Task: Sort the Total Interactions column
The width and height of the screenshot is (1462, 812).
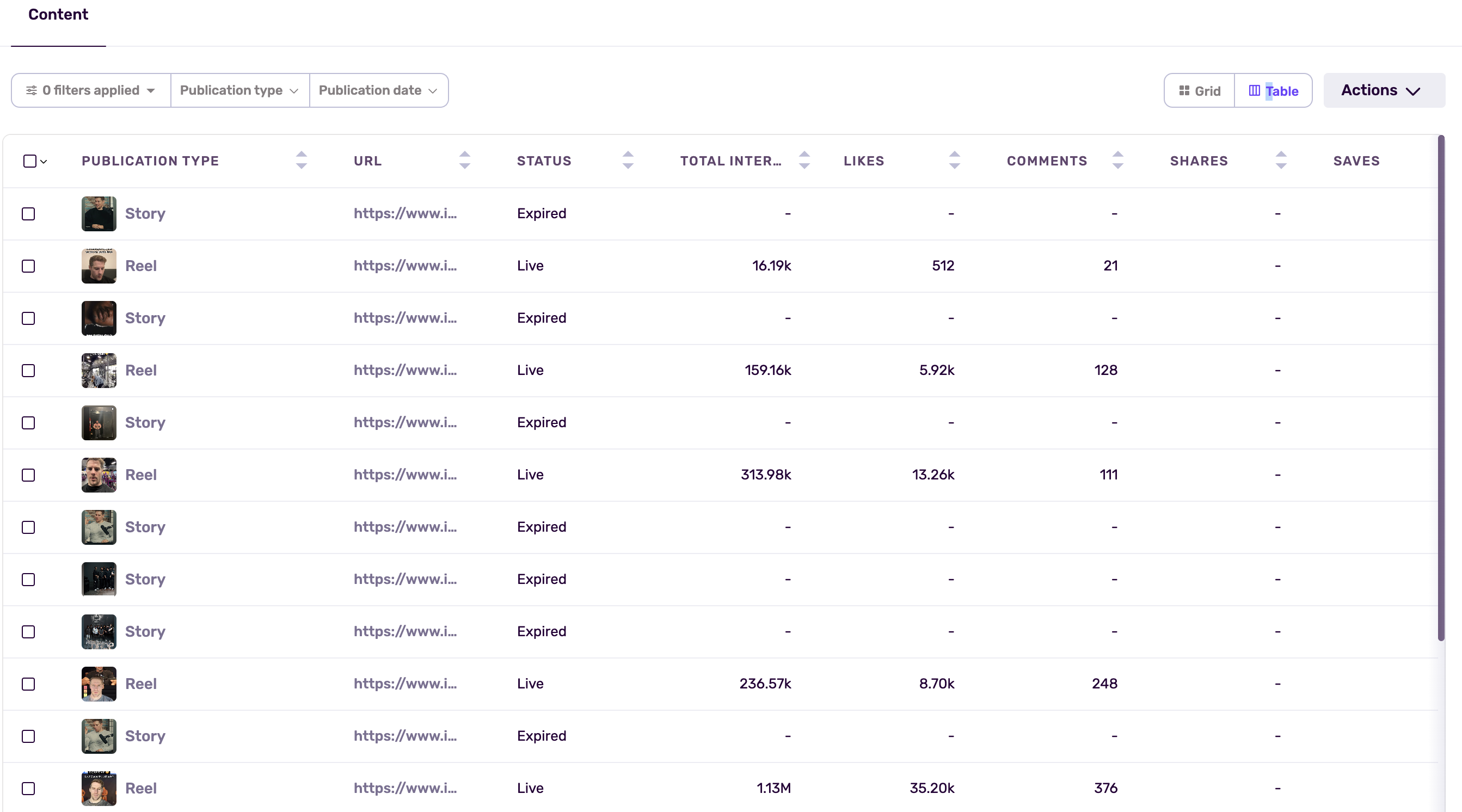Action: point(804,161)
